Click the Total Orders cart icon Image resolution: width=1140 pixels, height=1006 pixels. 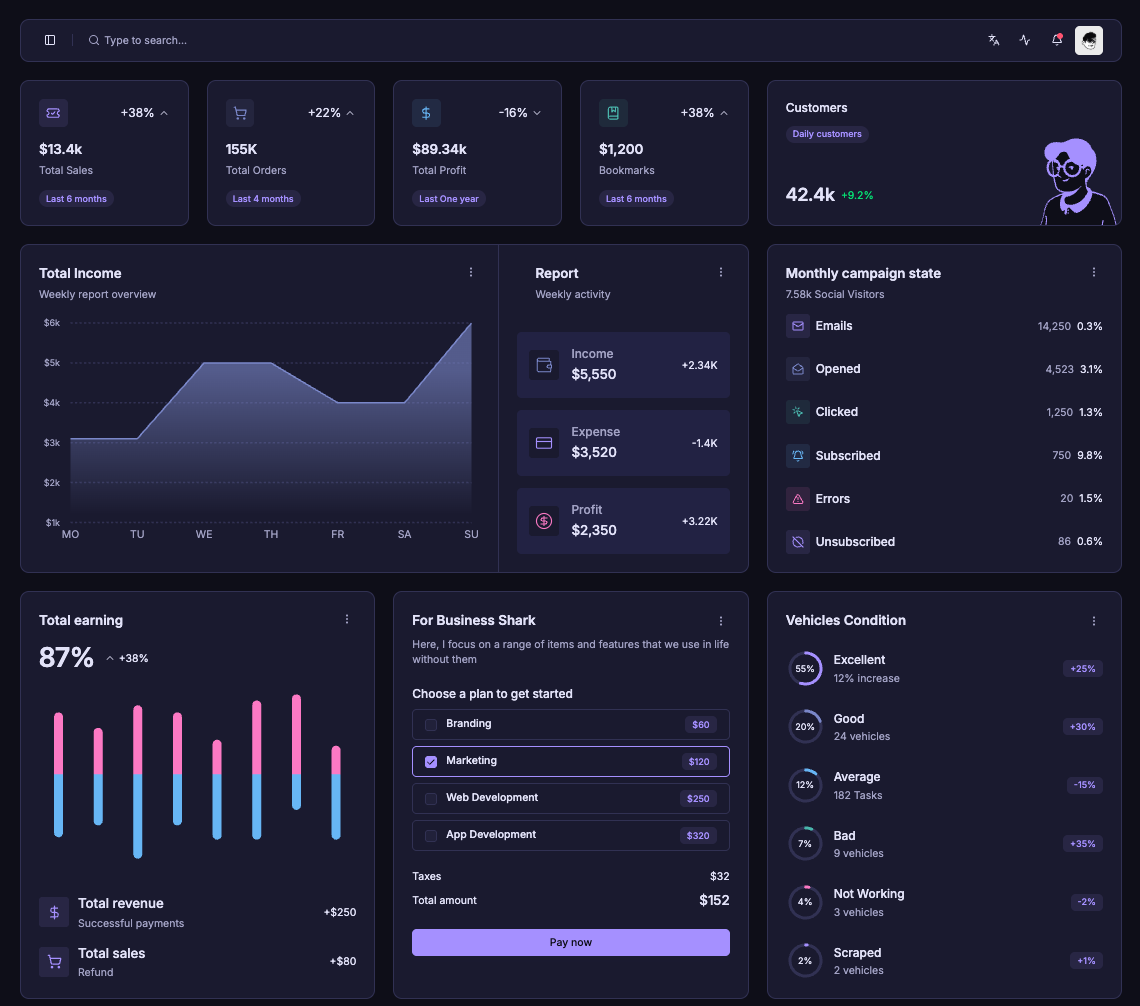point(240,113)
